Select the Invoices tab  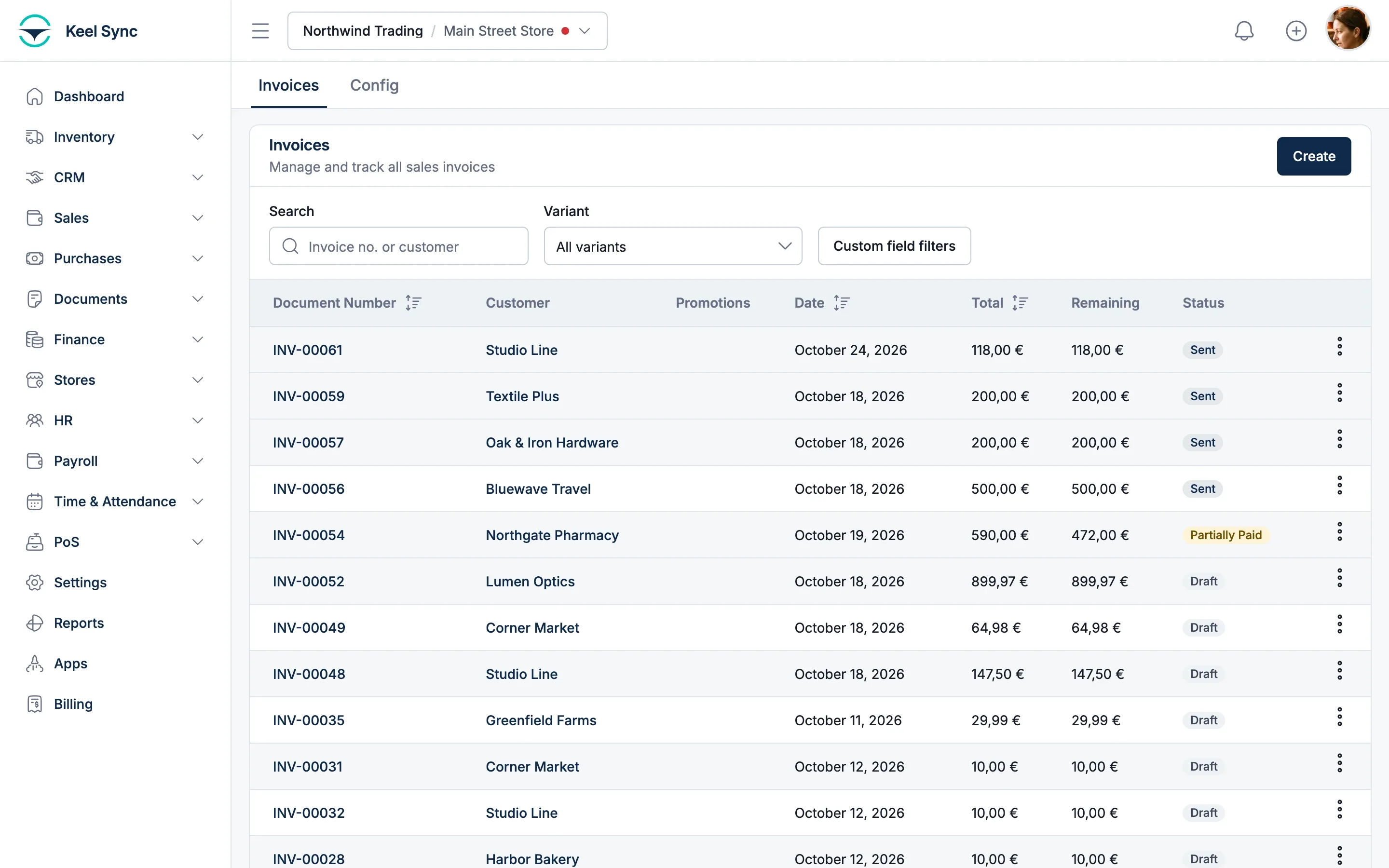[288, 85]
